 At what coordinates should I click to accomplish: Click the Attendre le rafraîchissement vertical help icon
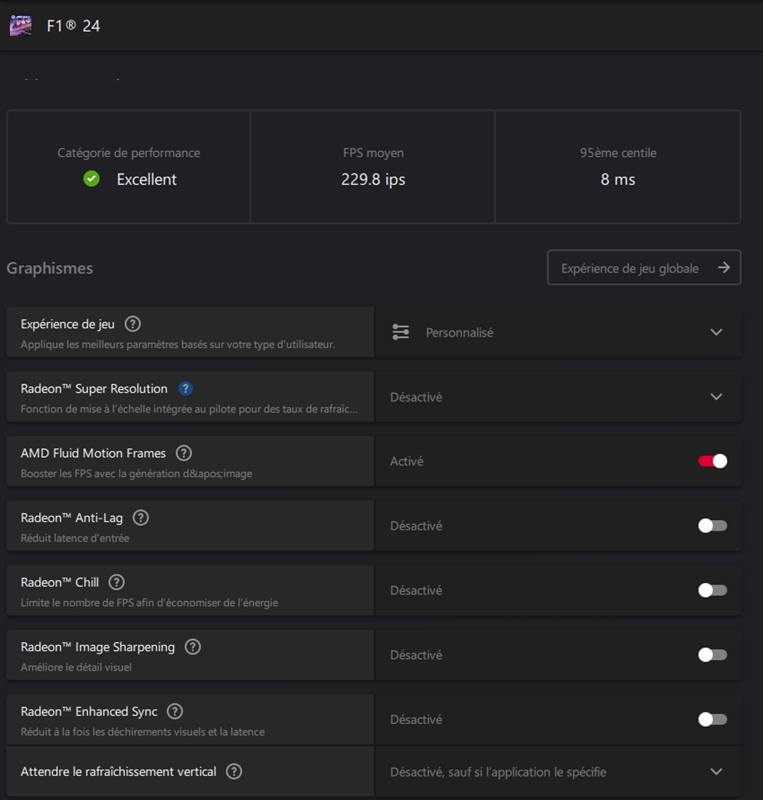click(234, 772)
